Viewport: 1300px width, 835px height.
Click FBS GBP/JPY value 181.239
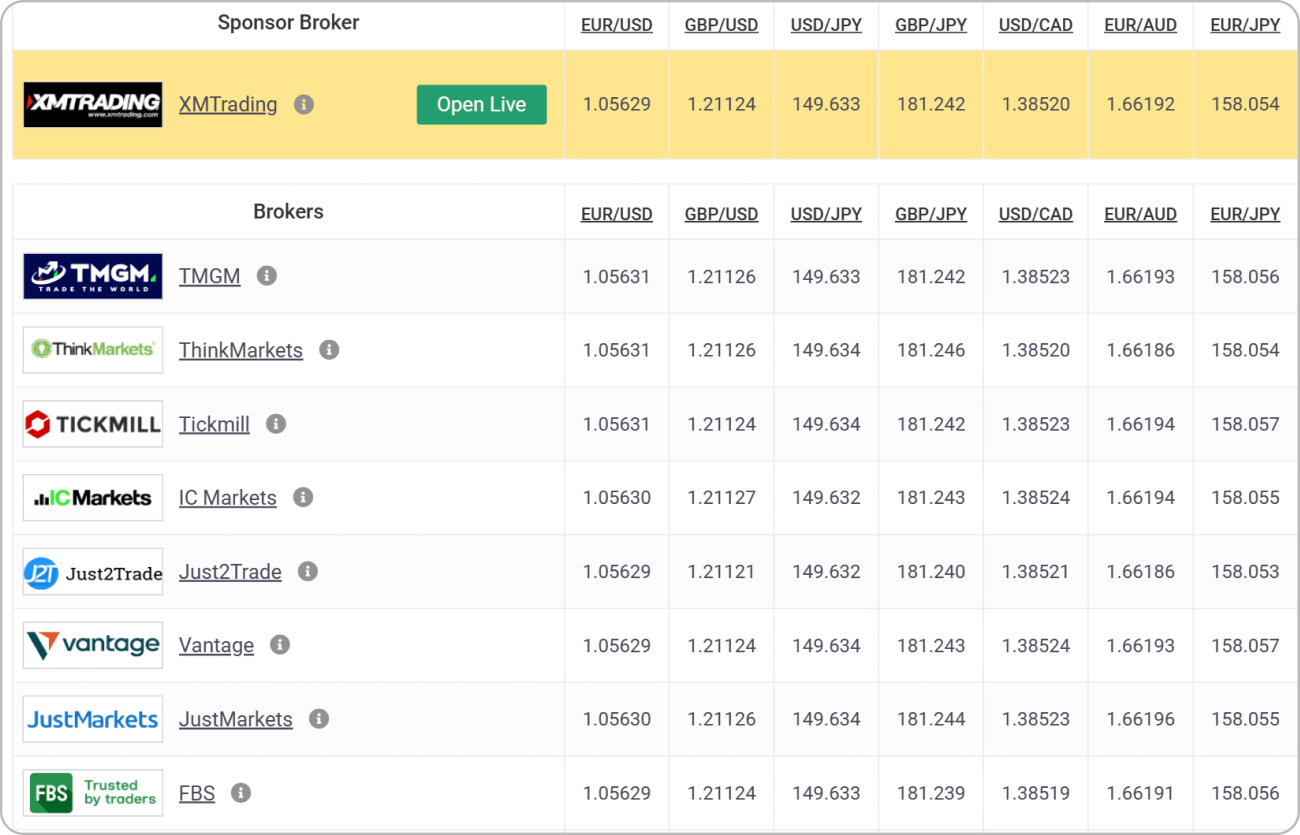(x=931, y=793)
